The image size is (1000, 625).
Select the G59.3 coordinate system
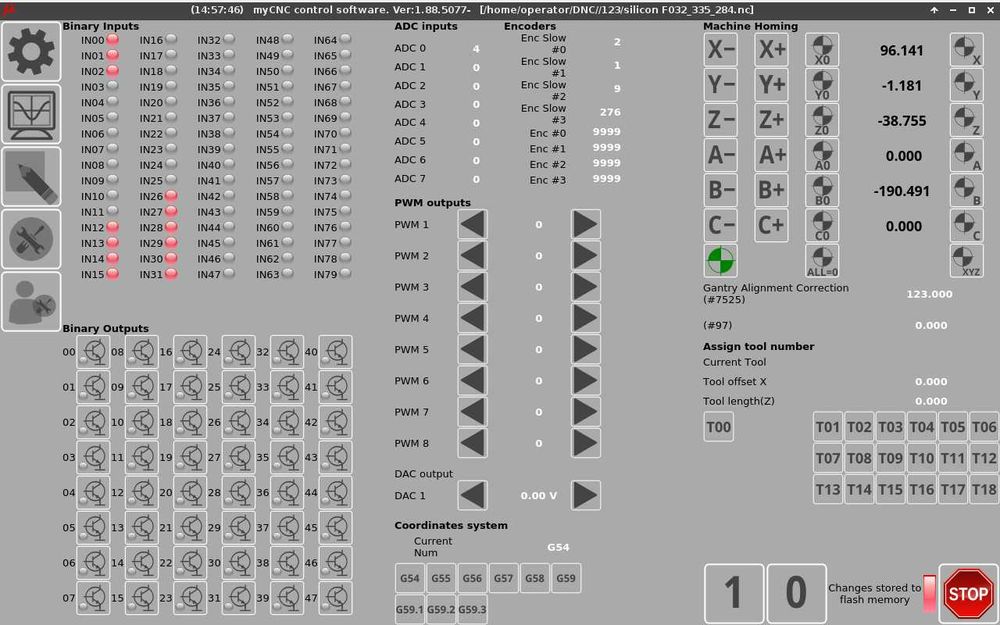[x=472, y=609]
